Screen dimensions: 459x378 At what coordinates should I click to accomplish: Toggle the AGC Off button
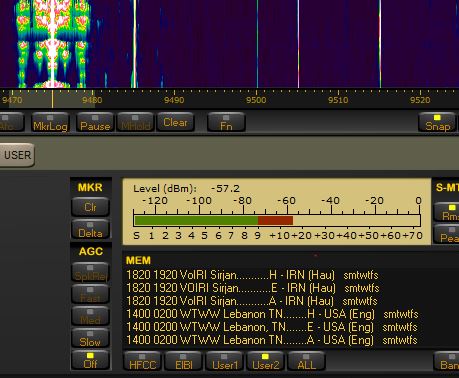pyautogui.click(x=90, y=360)
